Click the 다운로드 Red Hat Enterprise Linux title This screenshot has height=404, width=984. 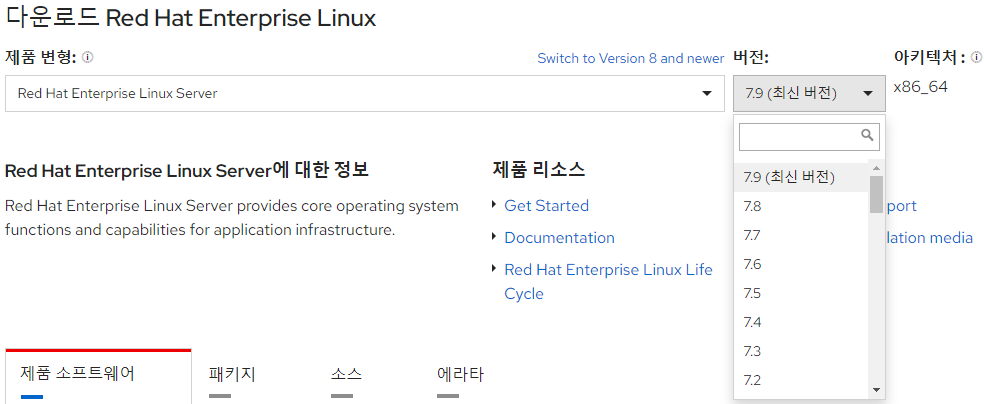pyautogui.click(x=190, y=17)
